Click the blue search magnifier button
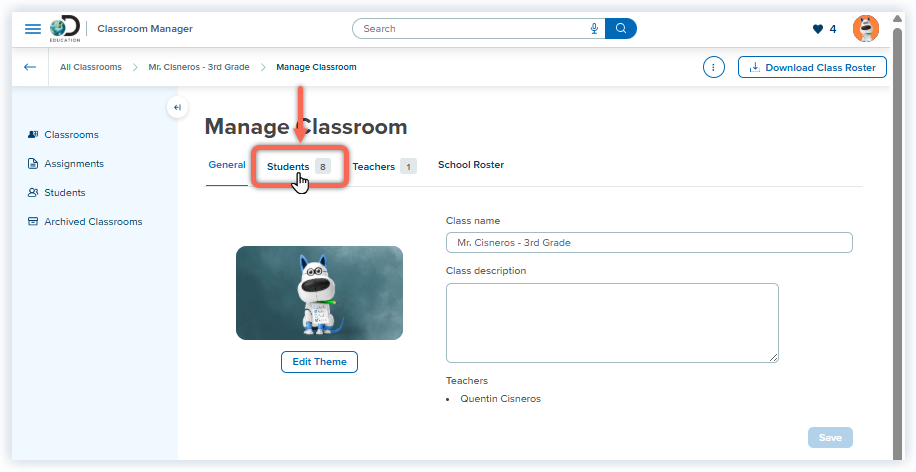 (621, 29)
